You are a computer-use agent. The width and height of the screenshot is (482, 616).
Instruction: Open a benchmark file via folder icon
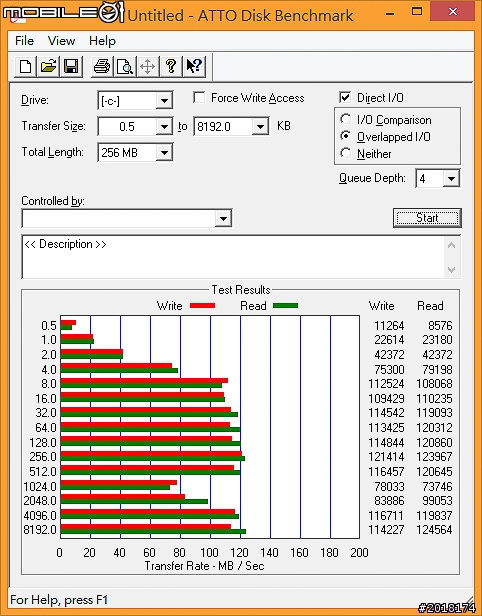pyautogui.click(x=48, y=66)
